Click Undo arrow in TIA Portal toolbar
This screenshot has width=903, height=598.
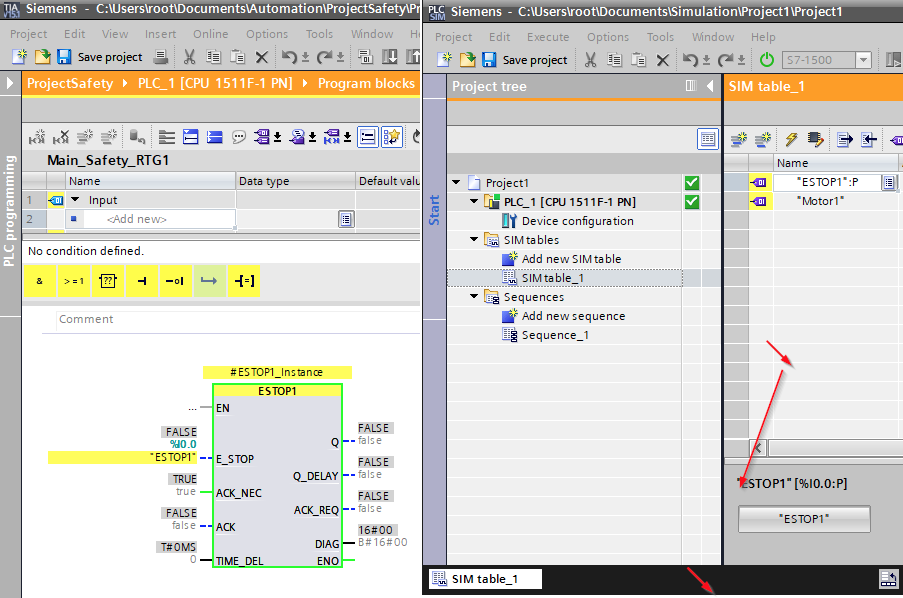click(x=290, y=56)
